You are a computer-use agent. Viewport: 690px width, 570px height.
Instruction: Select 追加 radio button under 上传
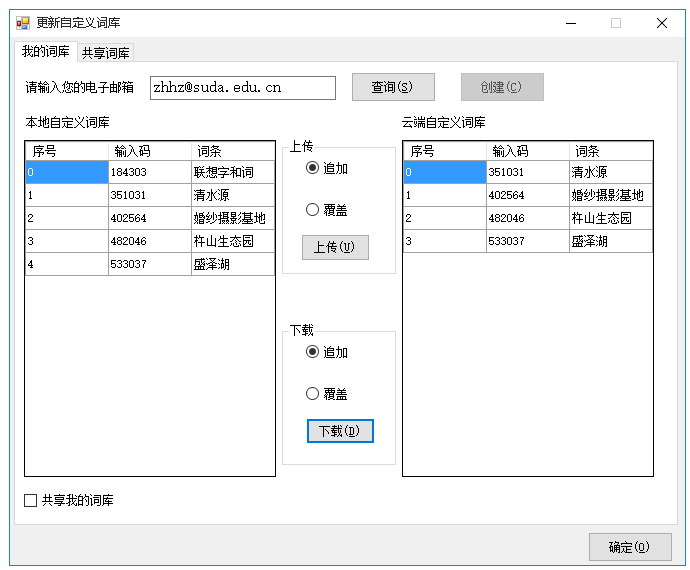coord(313,168)
